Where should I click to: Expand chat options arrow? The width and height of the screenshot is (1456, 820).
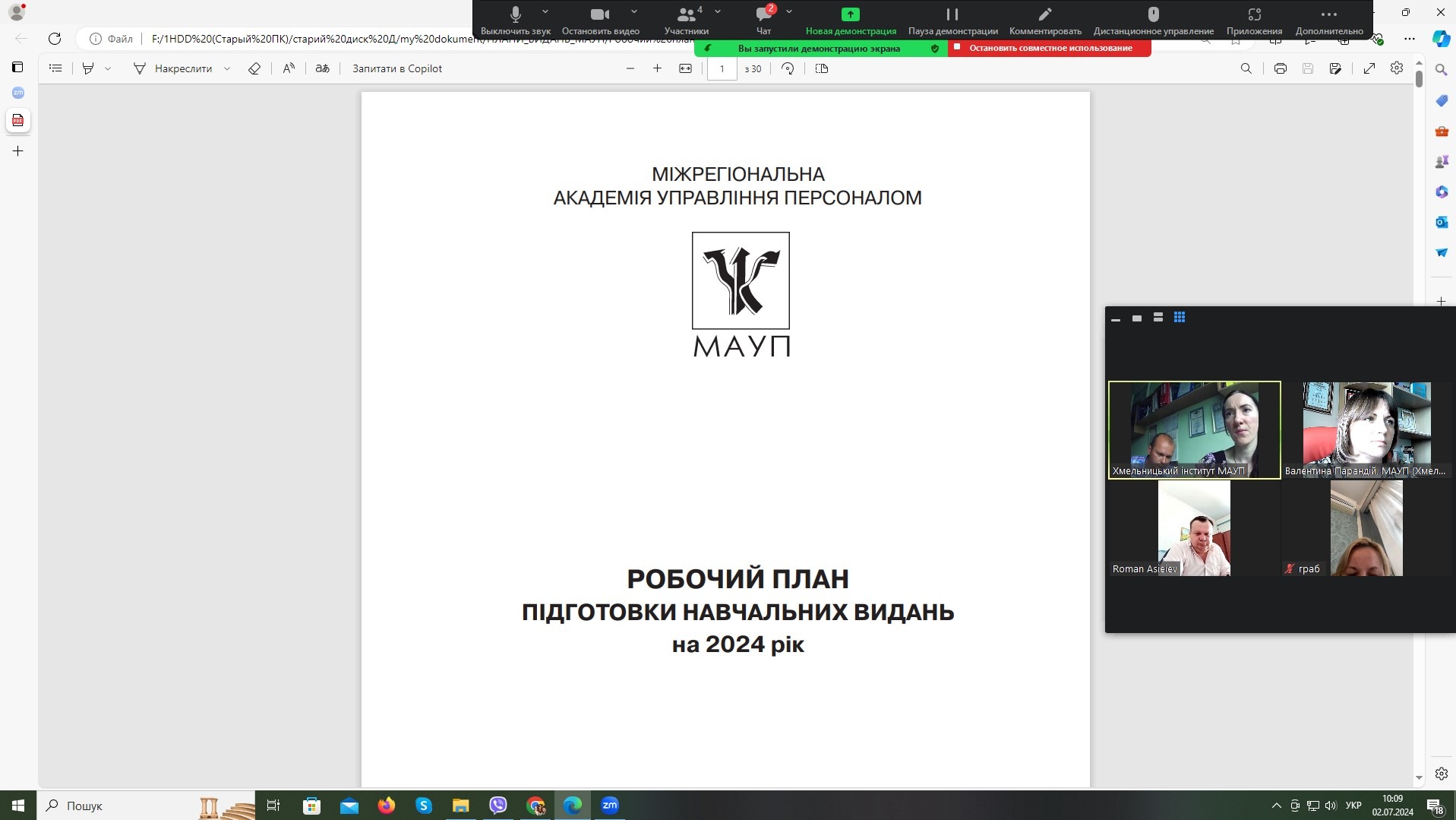pyautogui.click(x=789, y=12)
